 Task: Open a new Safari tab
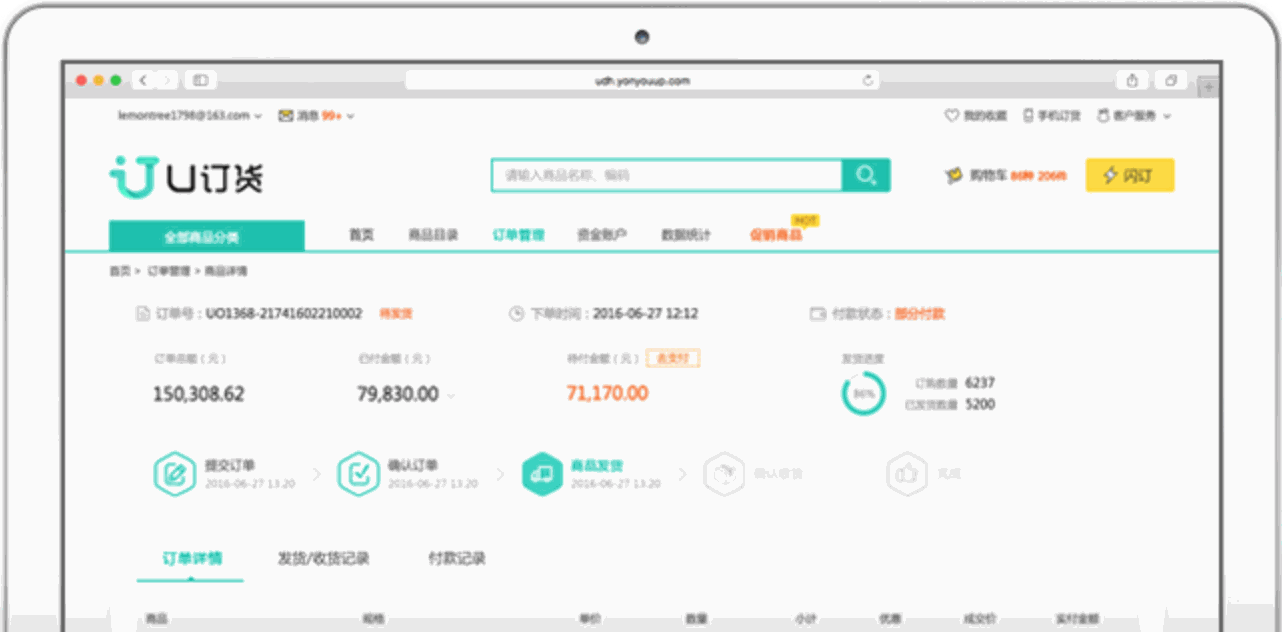click(x=1209, y=87)
